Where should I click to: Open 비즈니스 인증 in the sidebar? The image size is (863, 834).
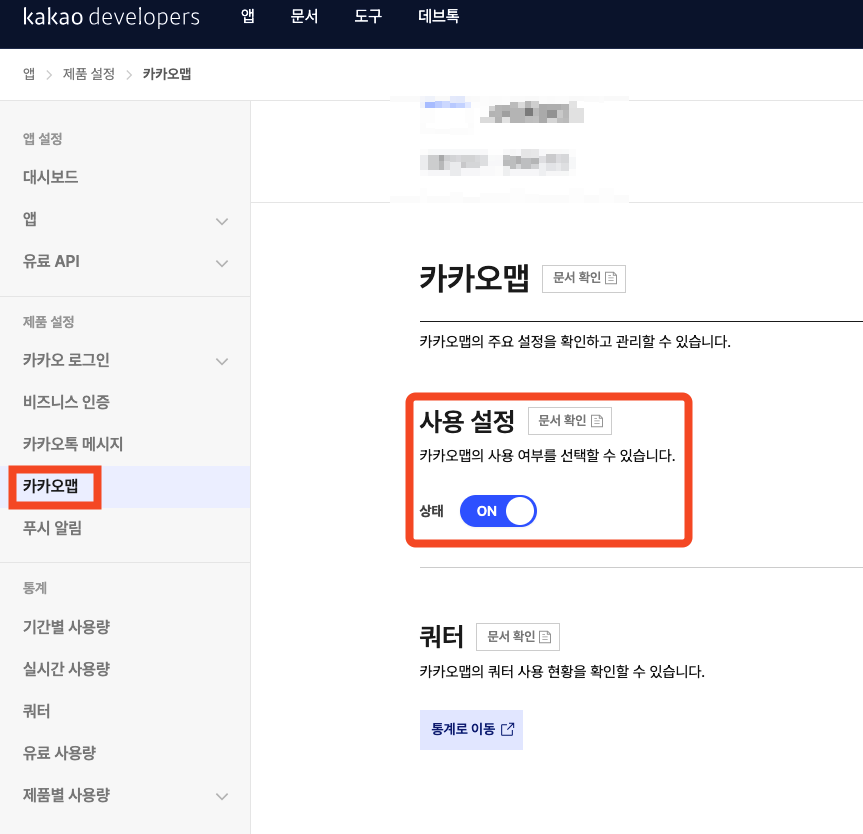click(66, 402)
